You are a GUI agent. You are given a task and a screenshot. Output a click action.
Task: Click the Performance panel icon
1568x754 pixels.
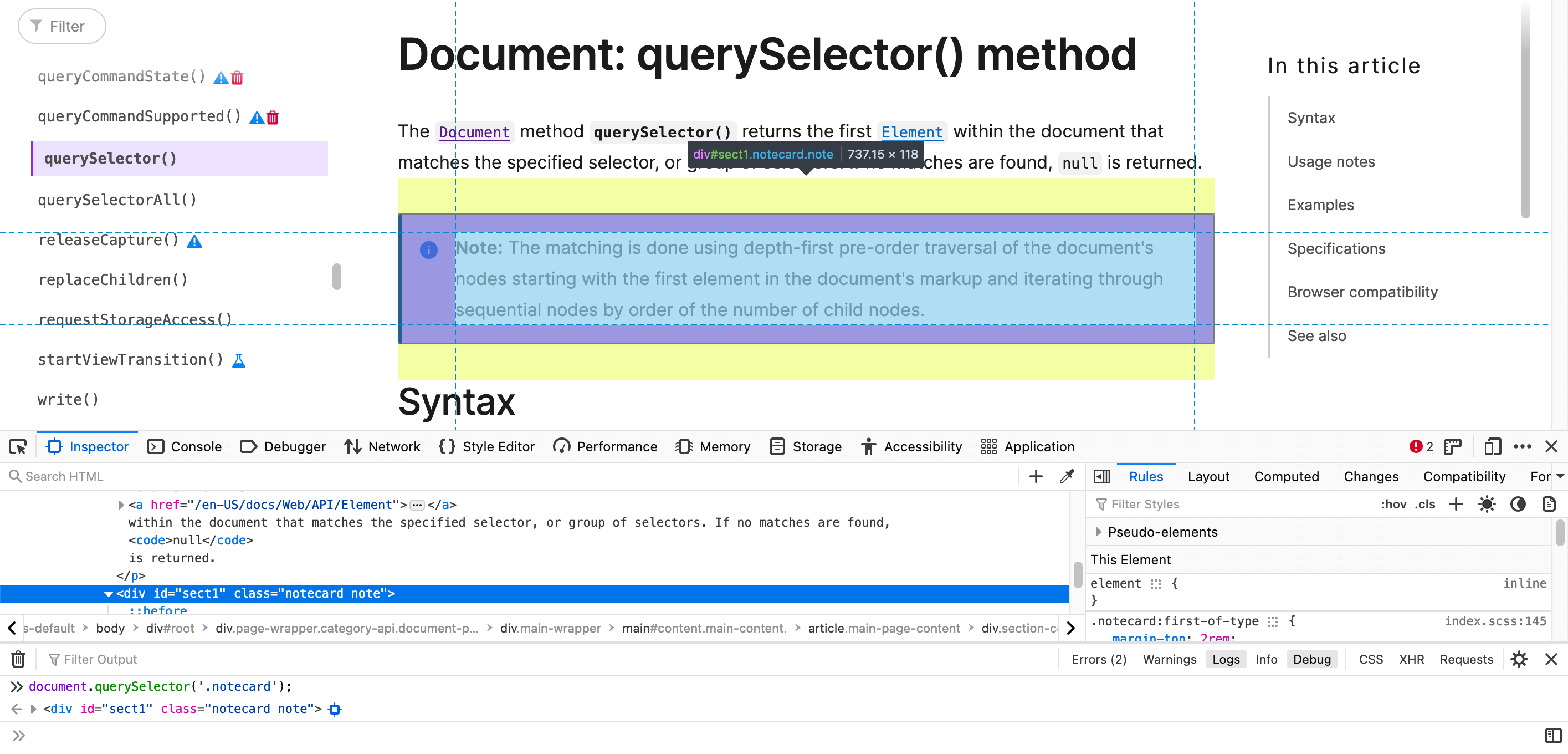tap(562, 447)
